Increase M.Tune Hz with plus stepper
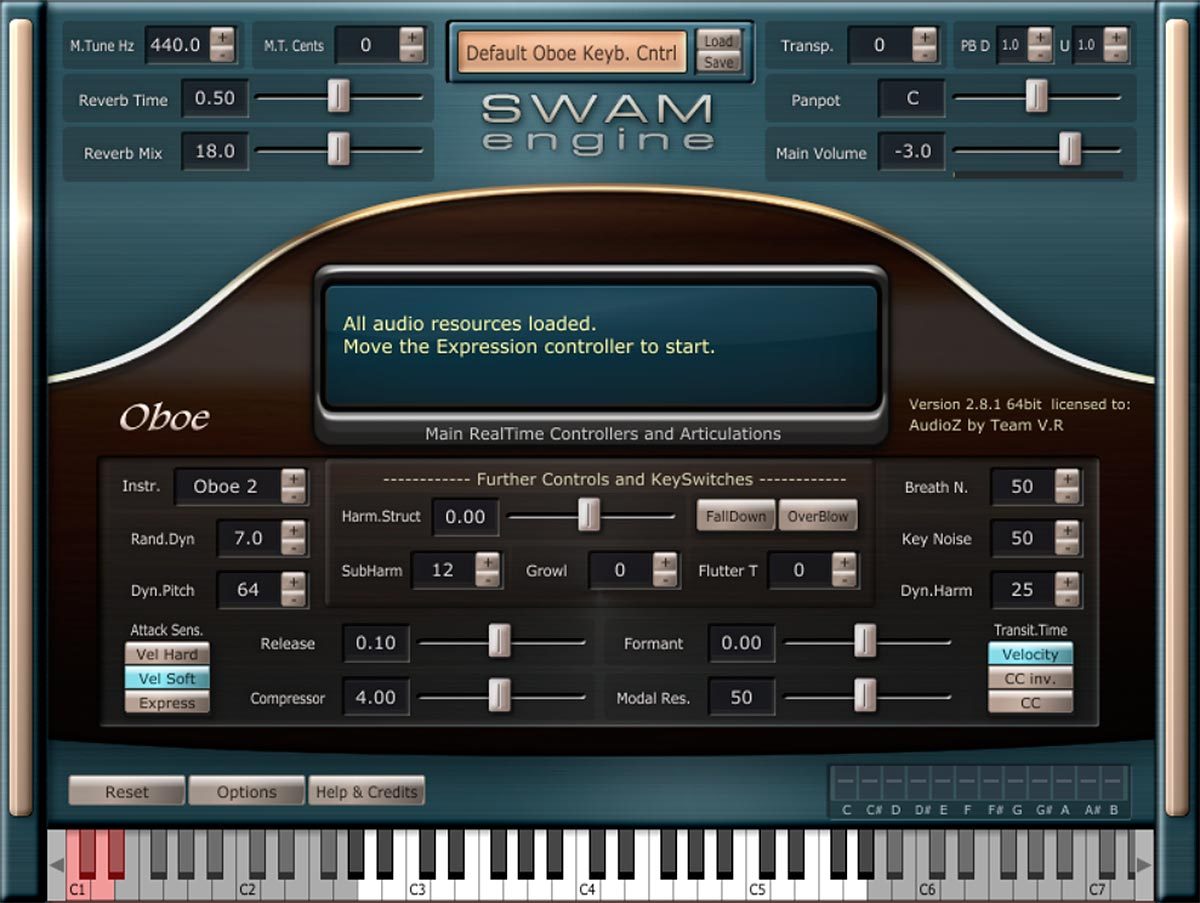The height and width of the screenshot is (903, 1200). [222, 36]
